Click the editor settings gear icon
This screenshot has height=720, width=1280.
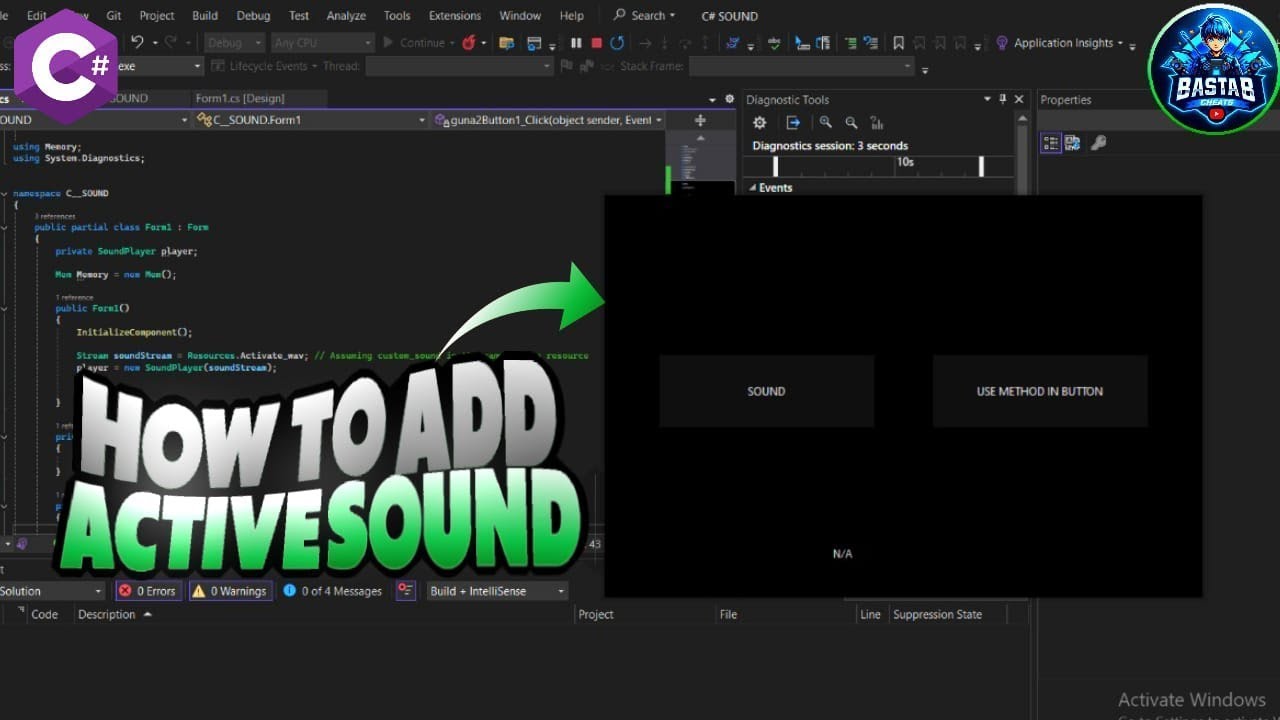[x=729, y=99]
